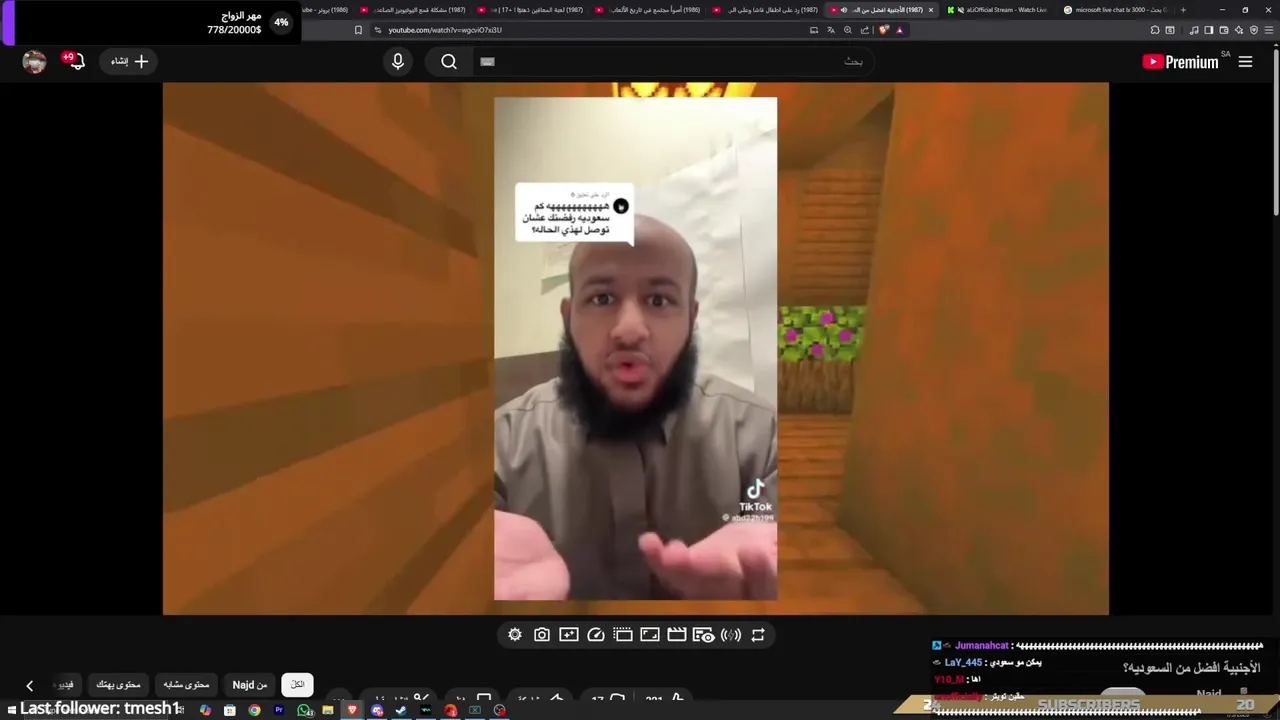Play or pause the TikTok video frame
The width and height of the screenshot is (1280, 720).
point(635,348)
